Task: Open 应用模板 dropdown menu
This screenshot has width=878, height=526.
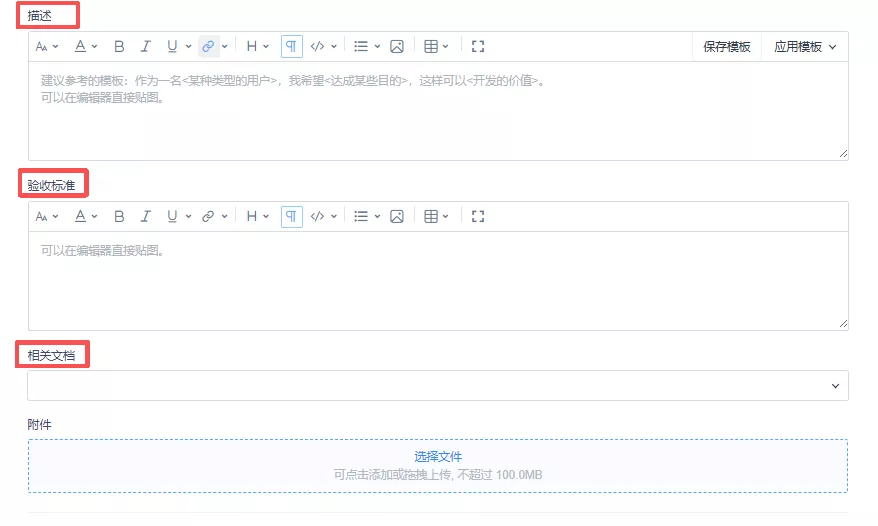Action: point(805,46)
